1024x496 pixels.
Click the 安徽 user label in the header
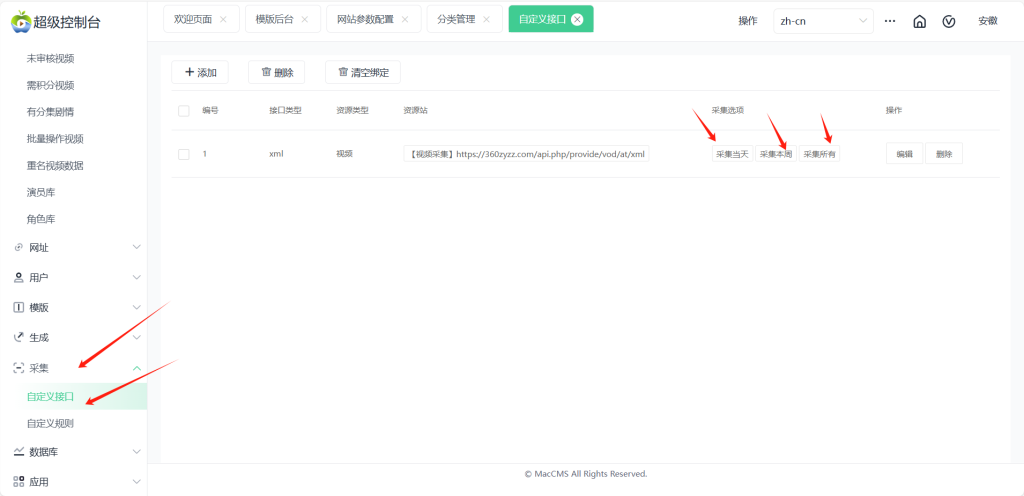(x=987, y=21)
